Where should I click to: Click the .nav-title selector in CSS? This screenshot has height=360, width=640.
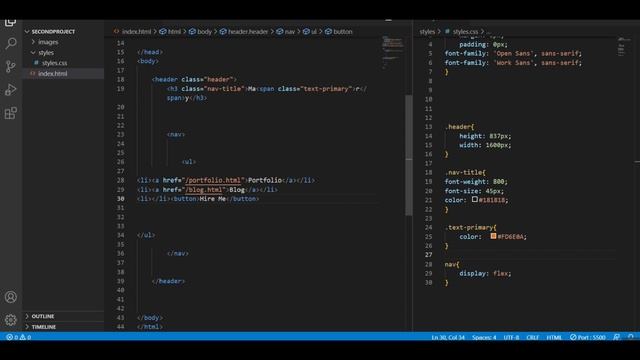(x=464, y=172)
